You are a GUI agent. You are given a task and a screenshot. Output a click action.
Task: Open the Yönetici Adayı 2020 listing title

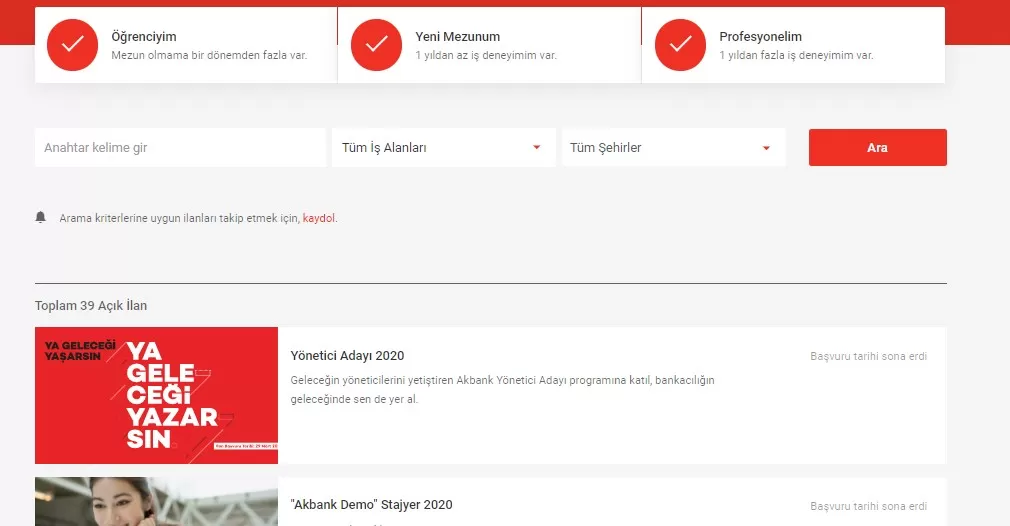click(x=347, y=356)
